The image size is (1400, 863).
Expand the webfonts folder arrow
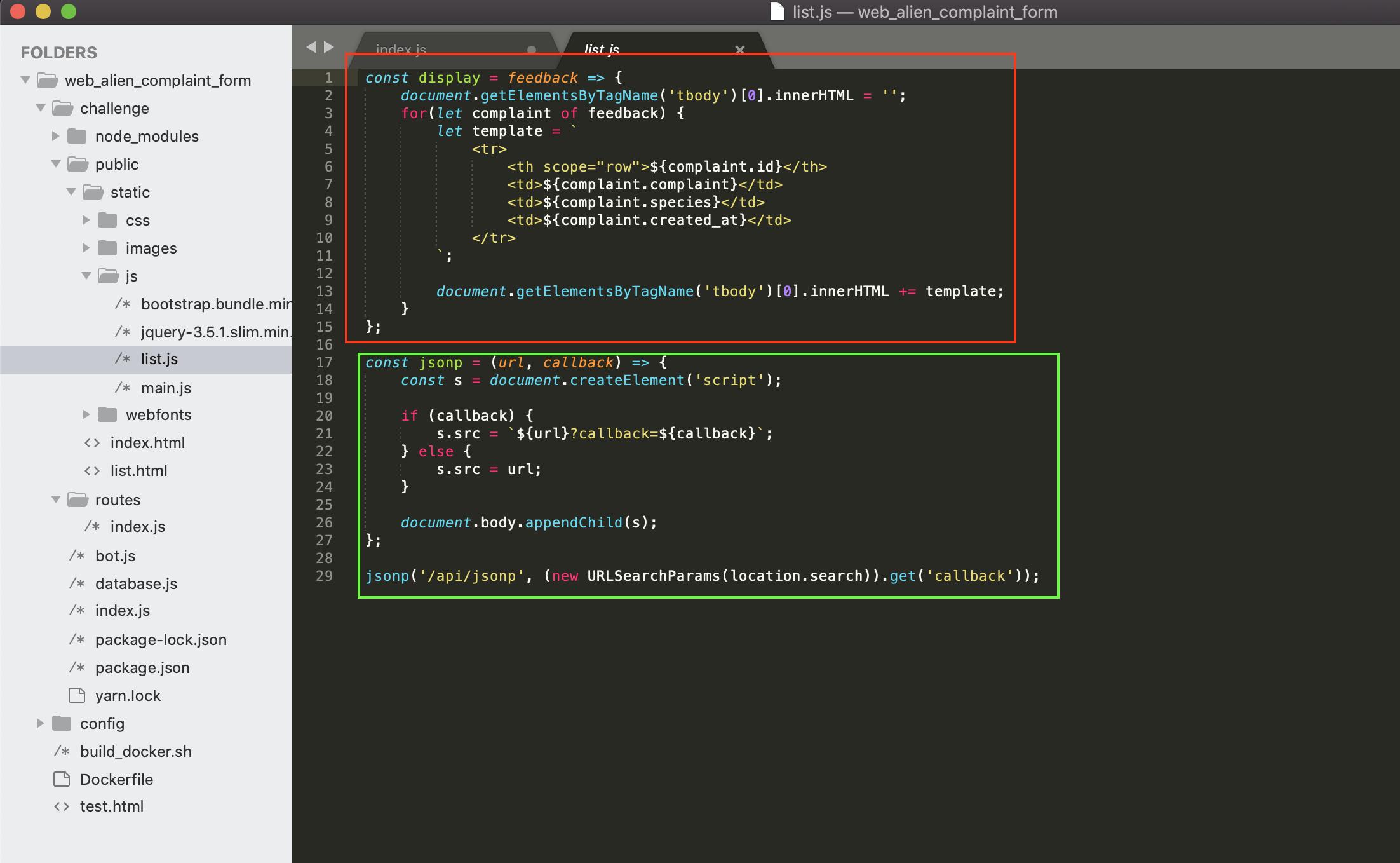[86, 414]
